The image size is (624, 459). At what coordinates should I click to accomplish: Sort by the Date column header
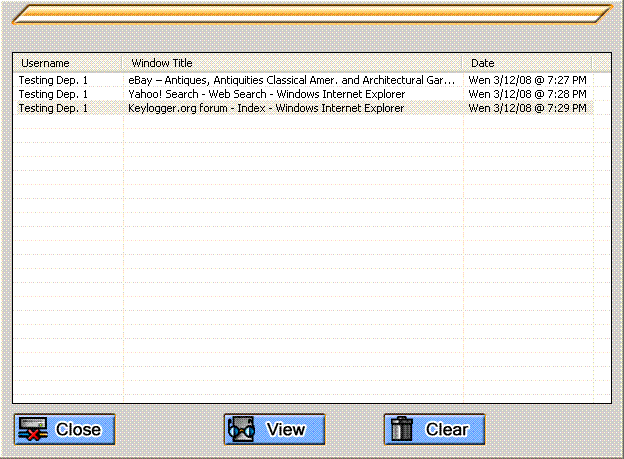[527, 63]
